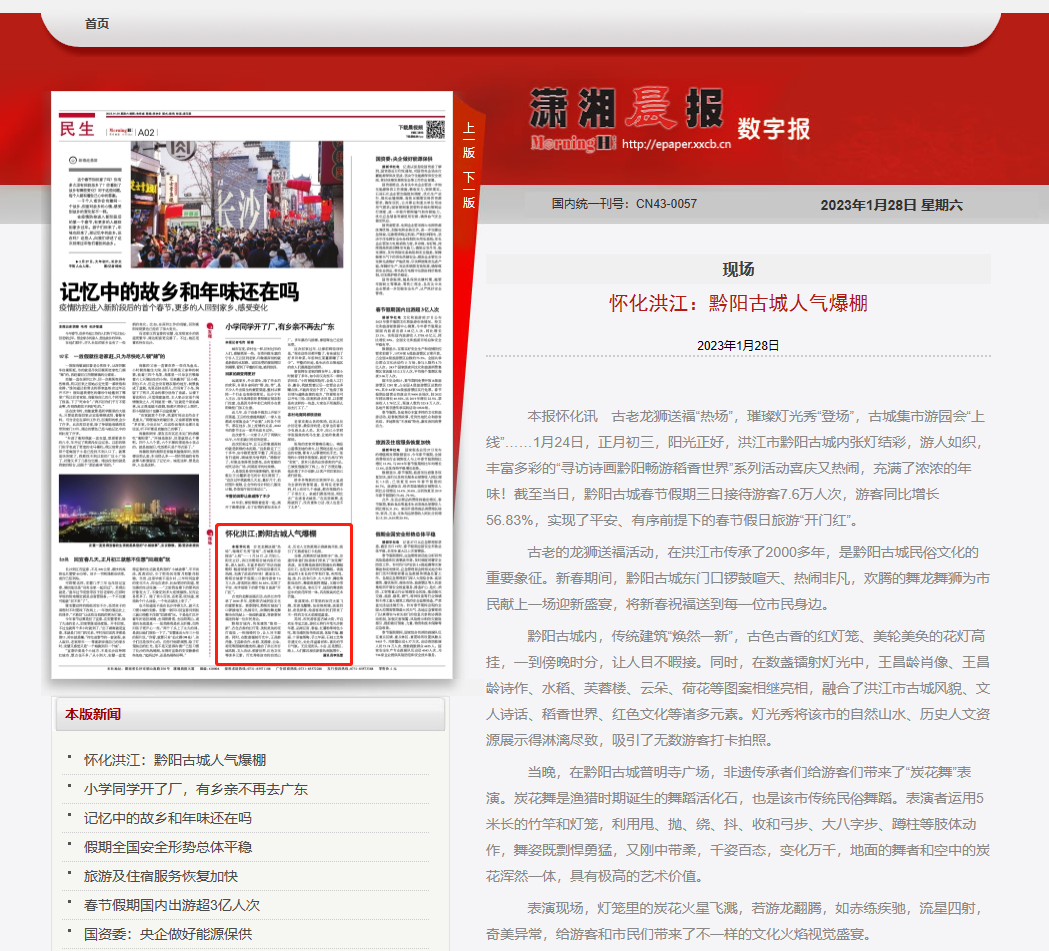Viewport: 1049px width, 951px height.
Task: Click the 现场 column heading
Action: pyautogui.click(x=738, y=270)
